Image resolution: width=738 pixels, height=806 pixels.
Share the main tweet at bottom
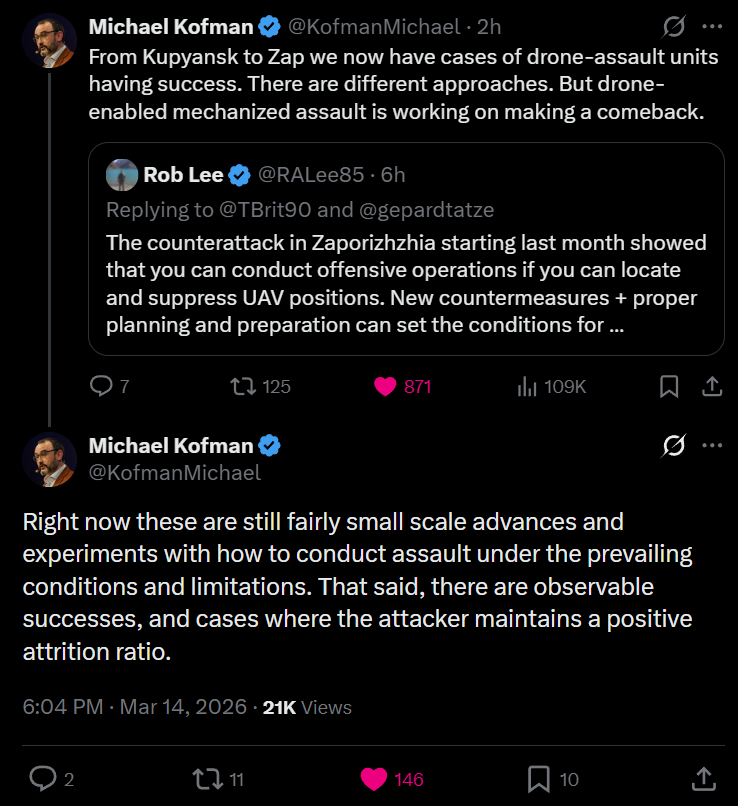coord(703,778)
